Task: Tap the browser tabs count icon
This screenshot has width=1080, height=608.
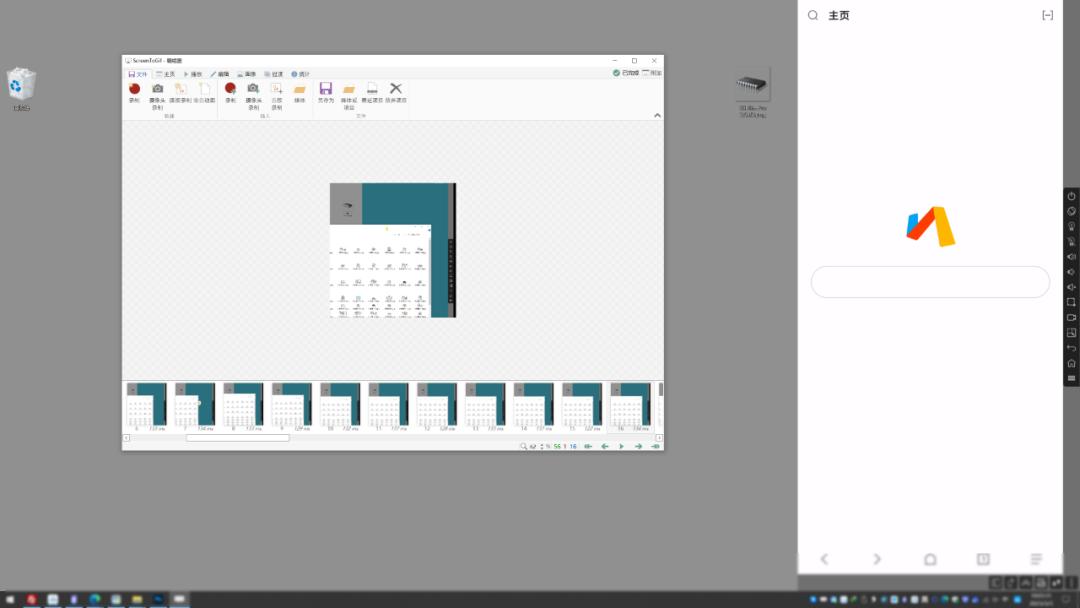Action: tap(983, 559)
